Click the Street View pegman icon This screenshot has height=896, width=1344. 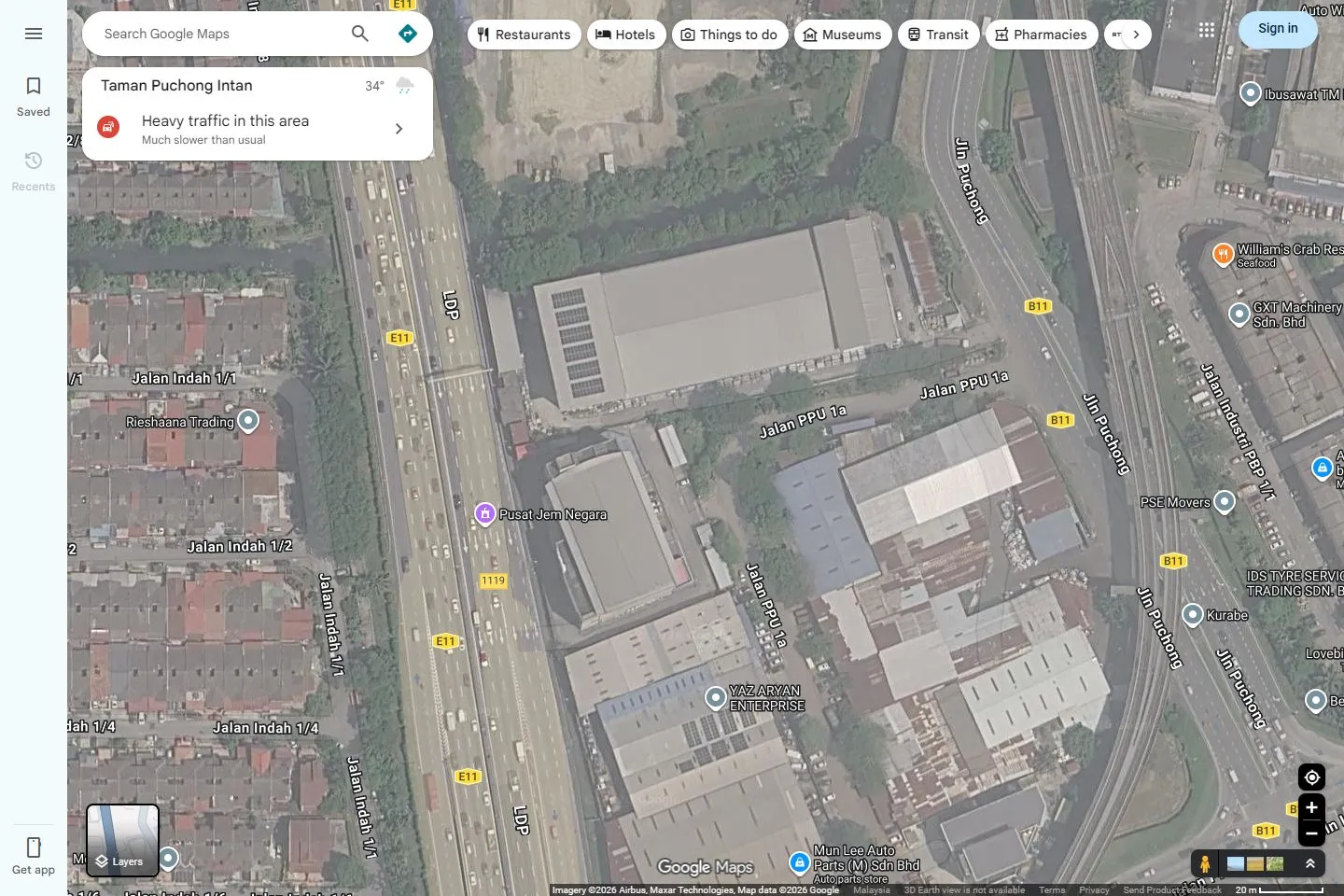click(x=1205, y=864)
